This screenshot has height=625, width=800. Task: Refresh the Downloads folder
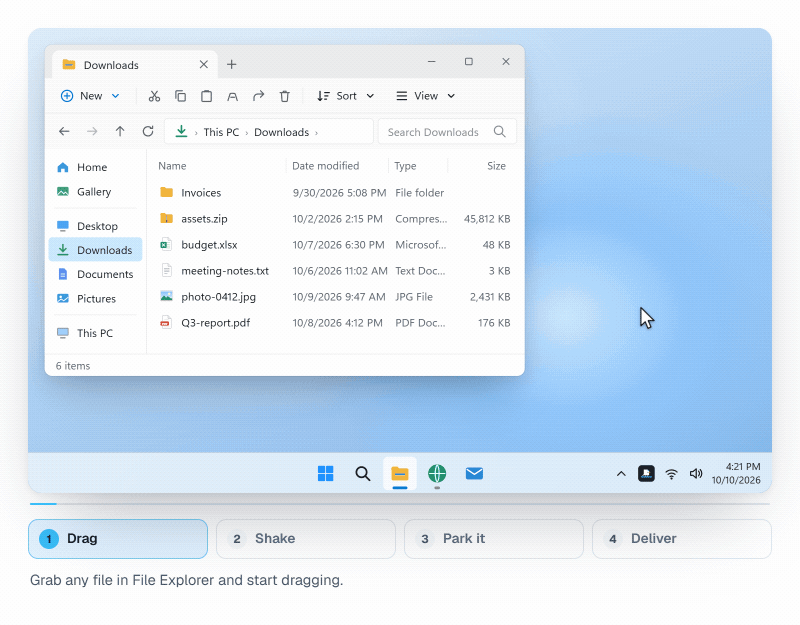point(148,132)
